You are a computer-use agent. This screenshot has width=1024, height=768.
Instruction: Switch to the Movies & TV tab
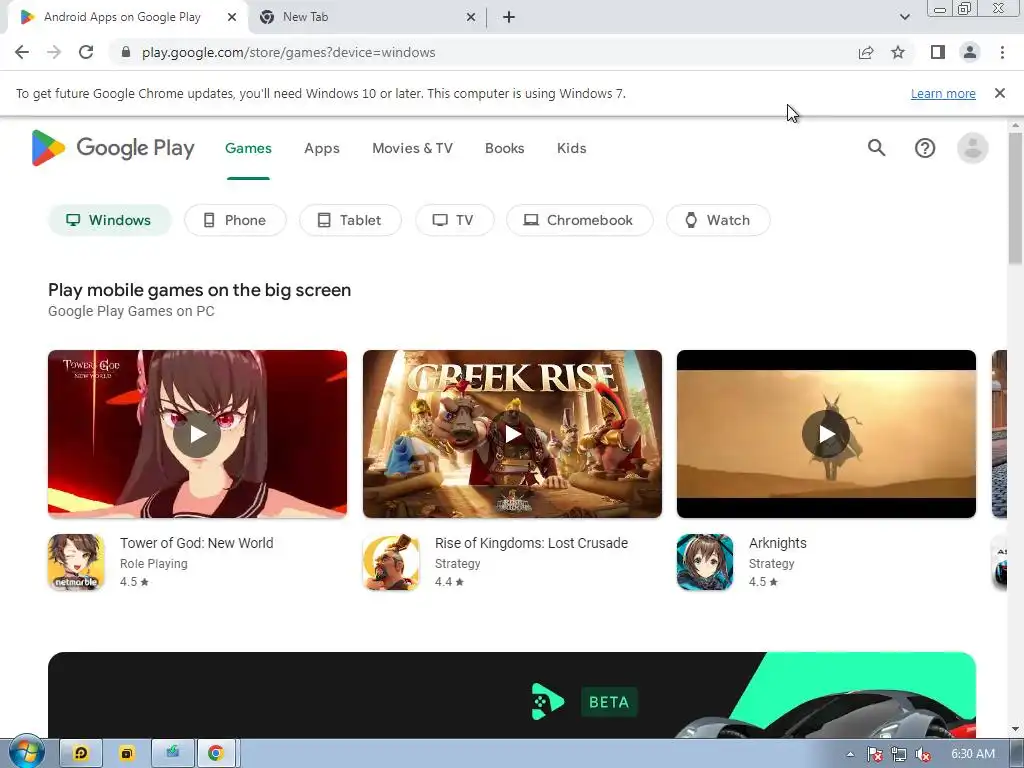[x=412, y=148]
